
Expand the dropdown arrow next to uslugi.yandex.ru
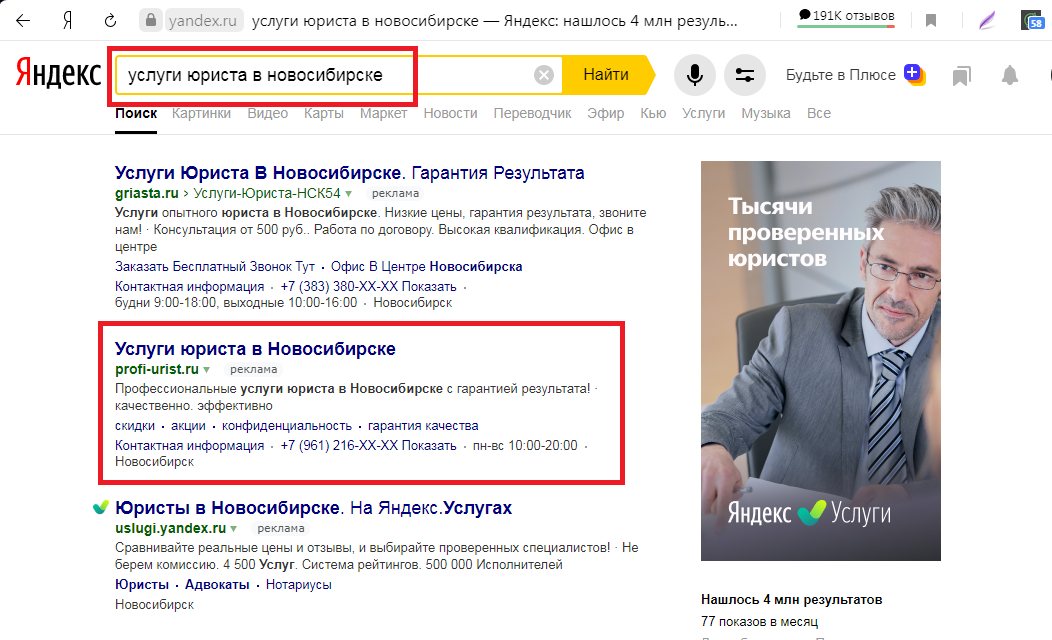[x=233, y=529]
